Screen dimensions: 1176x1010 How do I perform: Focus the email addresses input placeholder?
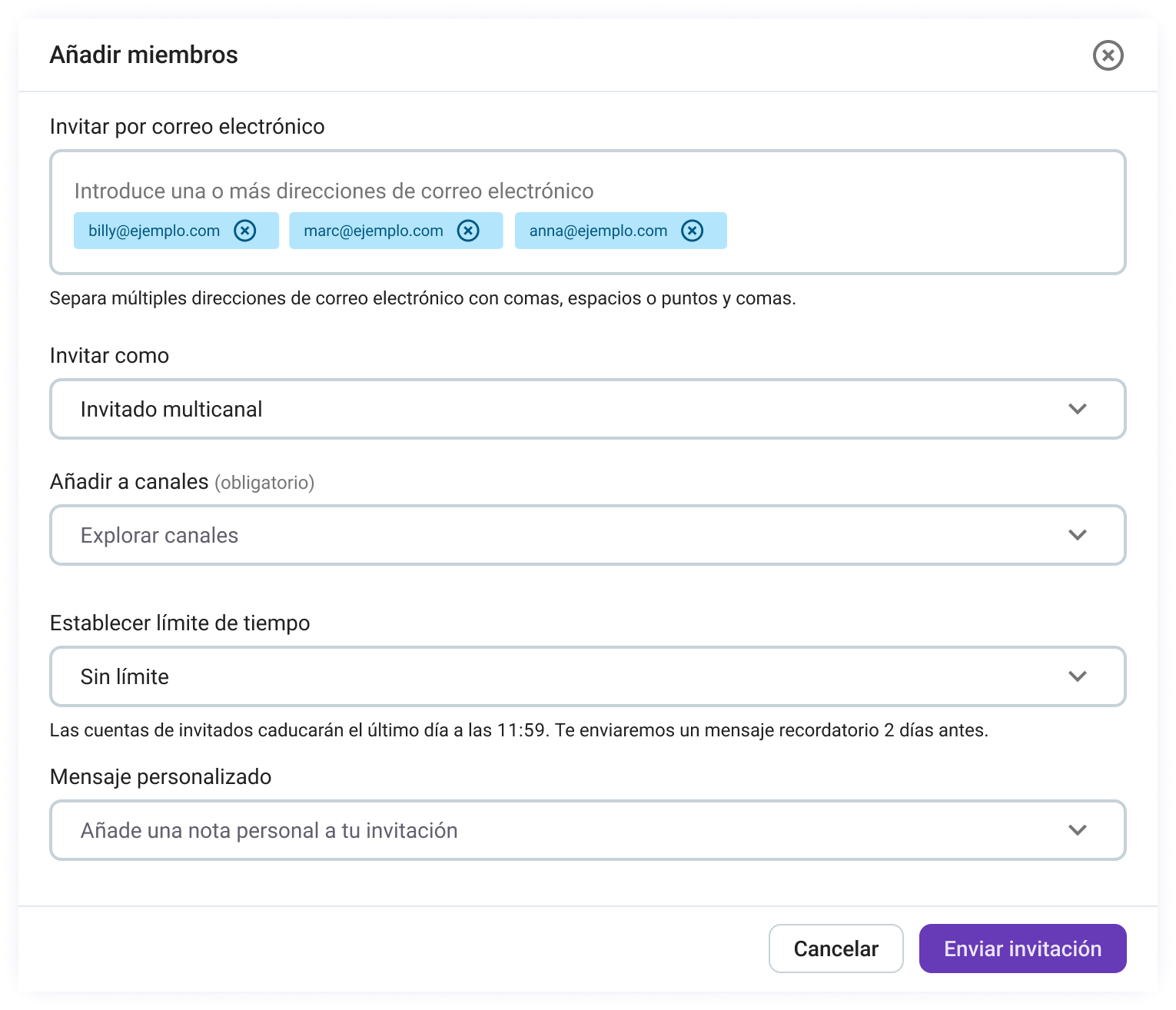[334, 191]
